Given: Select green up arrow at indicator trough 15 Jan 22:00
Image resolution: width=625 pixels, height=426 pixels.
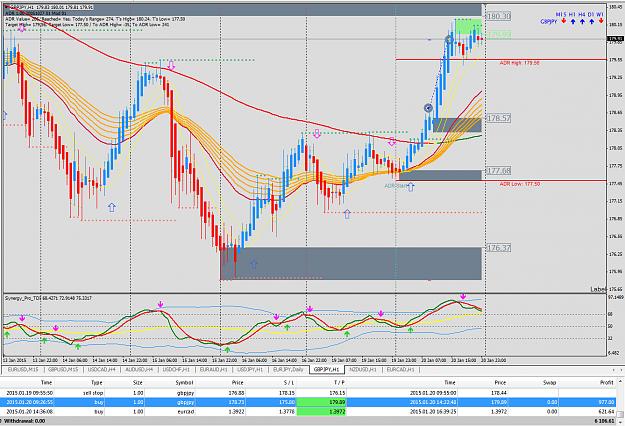Looking at the screenshot, I should [x=227, y=349].
